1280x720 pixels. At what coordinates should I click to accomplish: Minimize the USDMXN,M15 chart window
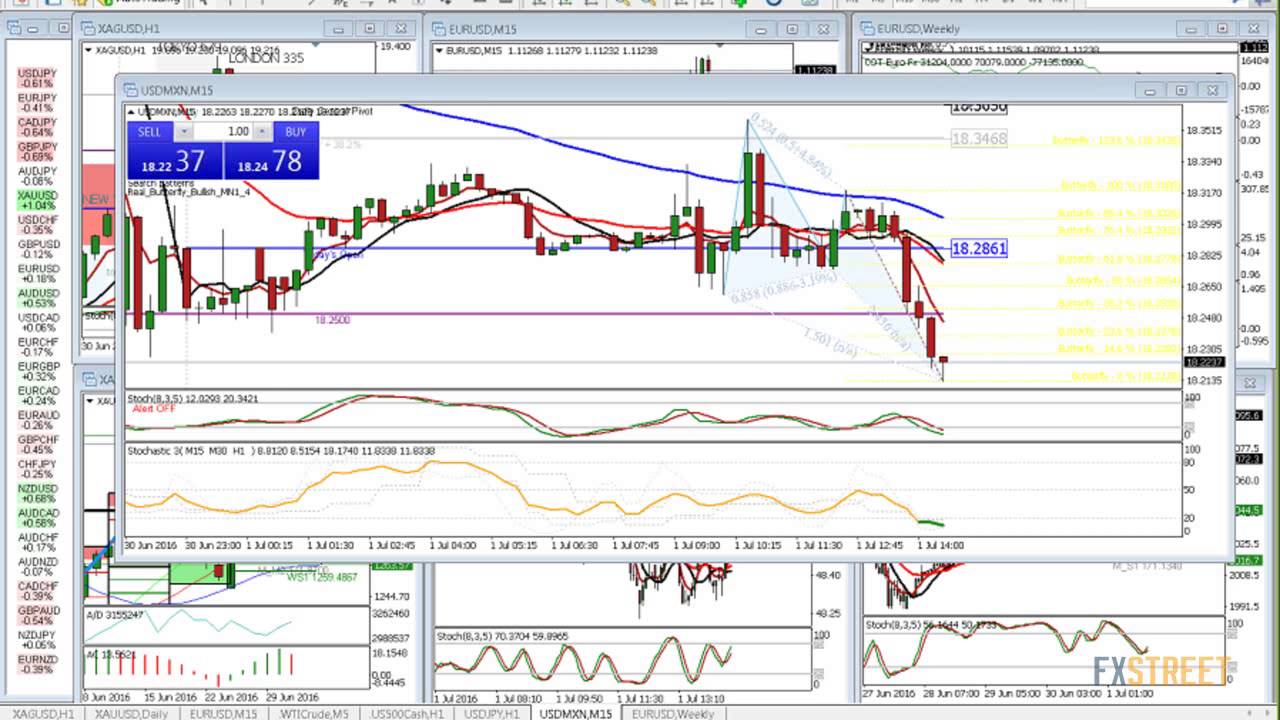coord(1150,90)
